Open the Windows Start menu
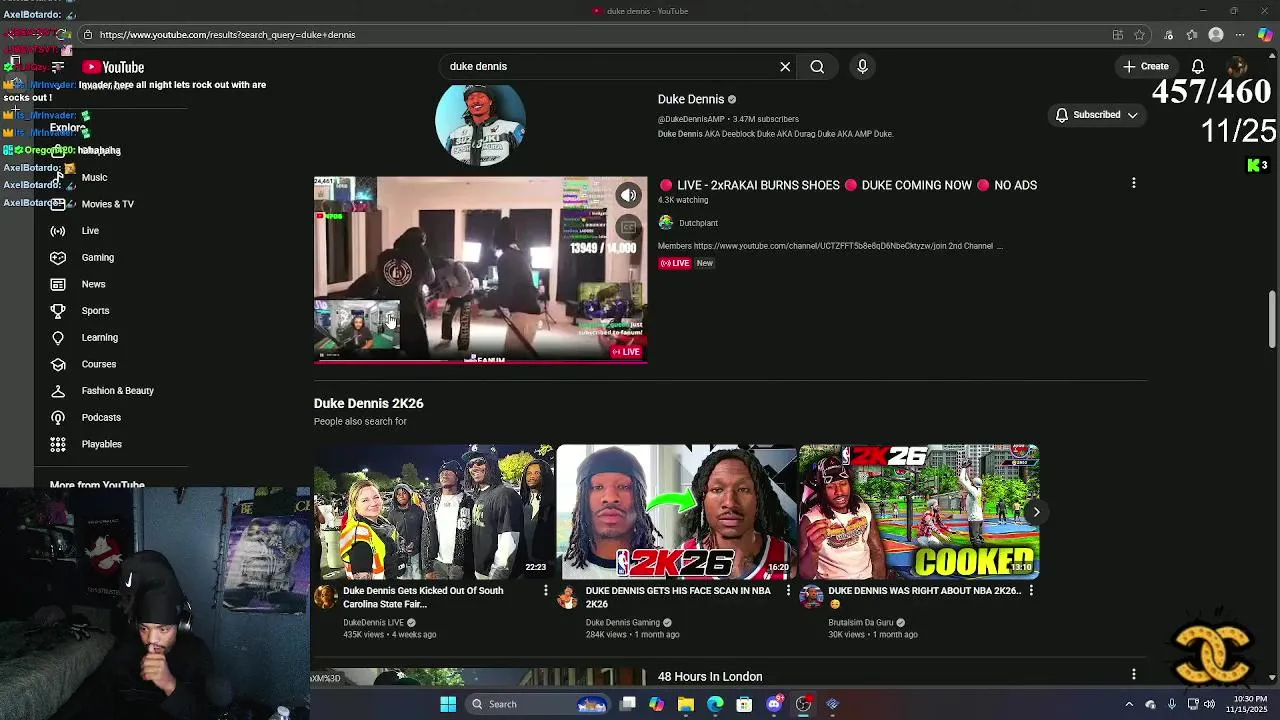The image size is (1280, 720). (x=448, y=704)
